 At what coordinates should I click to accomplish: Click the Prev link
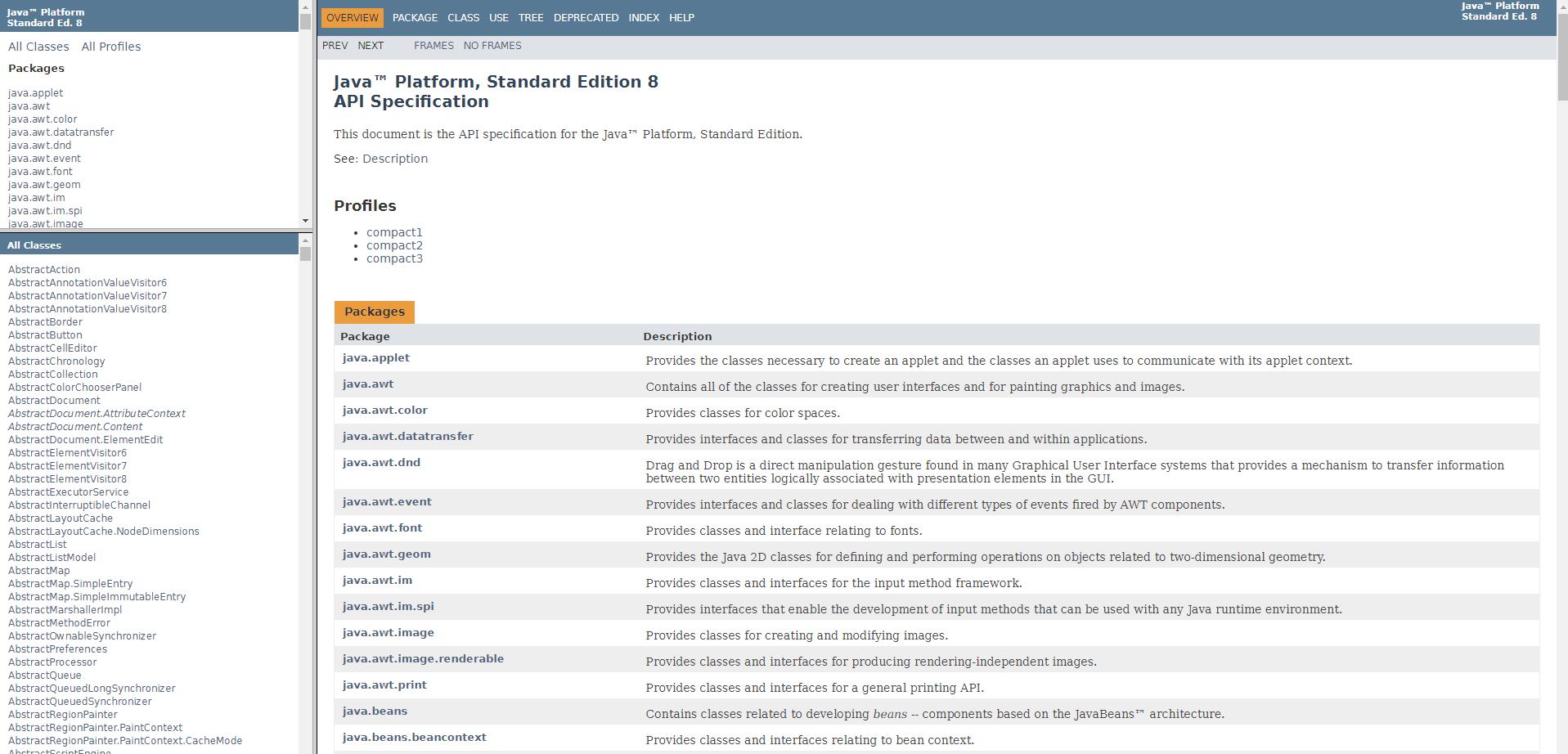tap(335, 46)
